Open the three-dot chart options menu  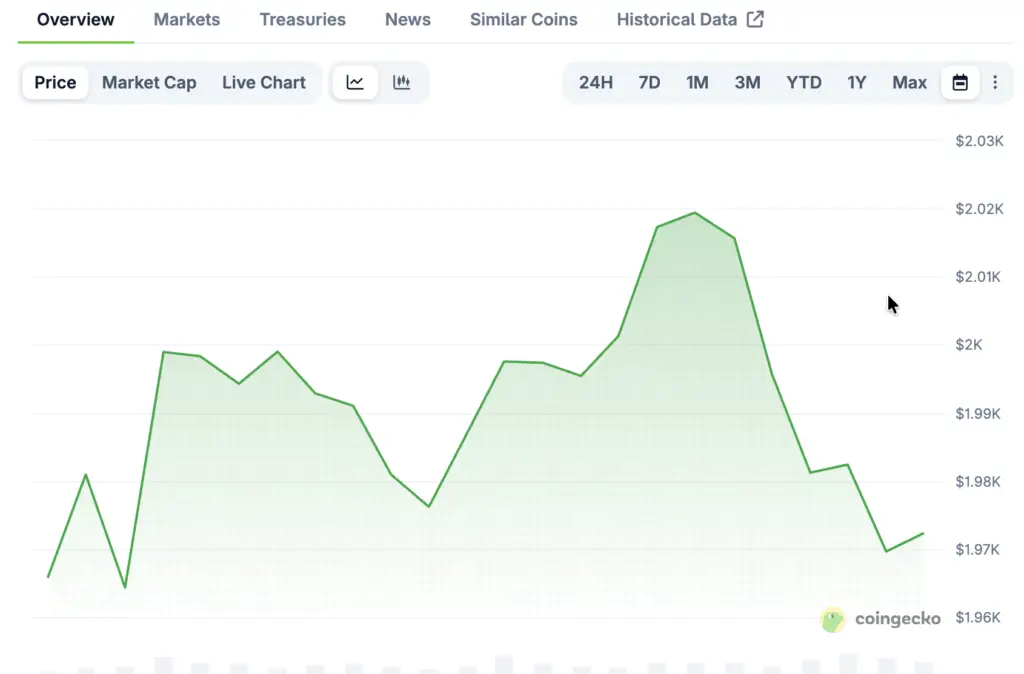pos(995,83)
